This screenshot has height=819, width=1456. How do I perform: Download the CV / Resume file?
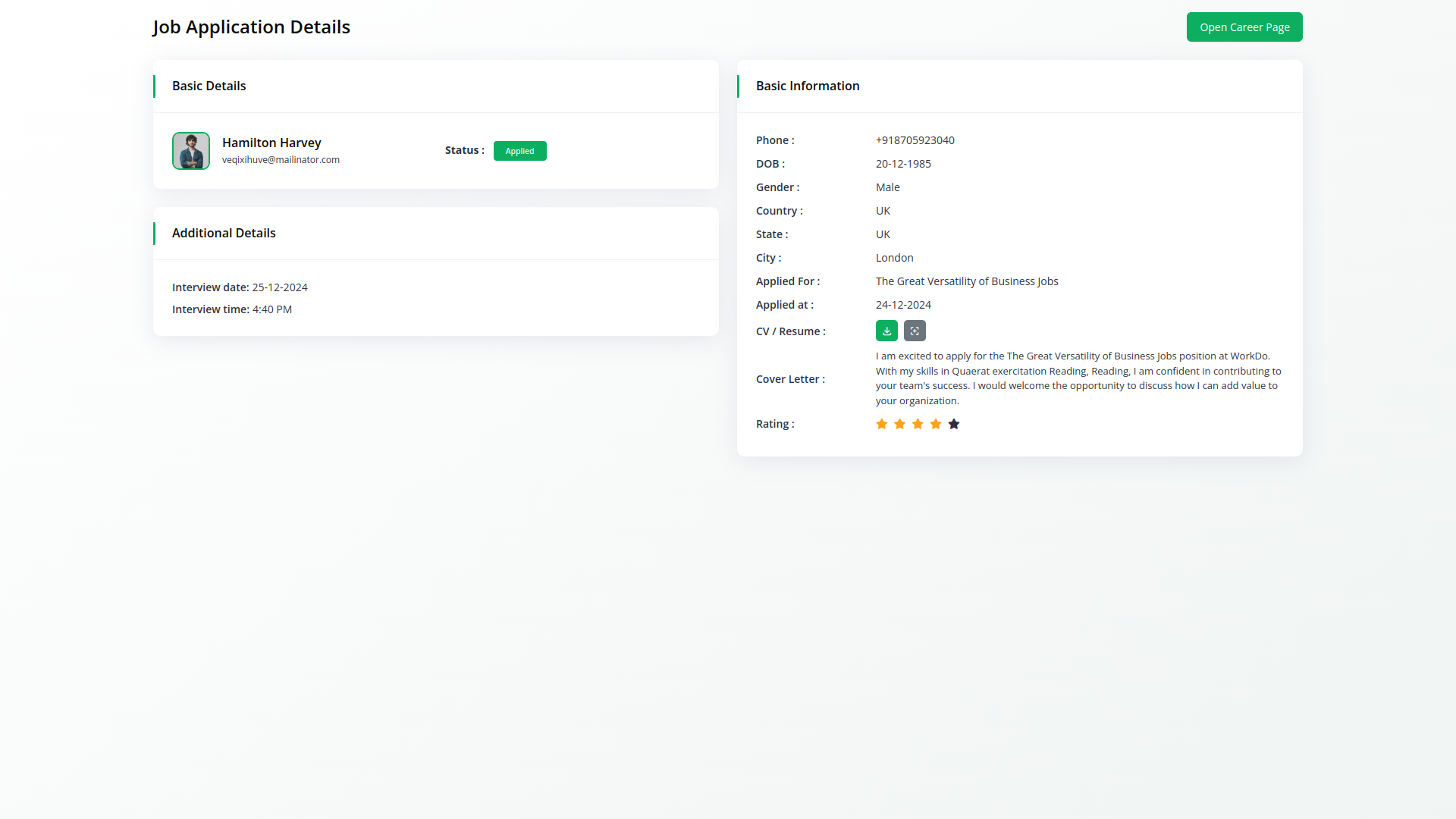(886, 331)
